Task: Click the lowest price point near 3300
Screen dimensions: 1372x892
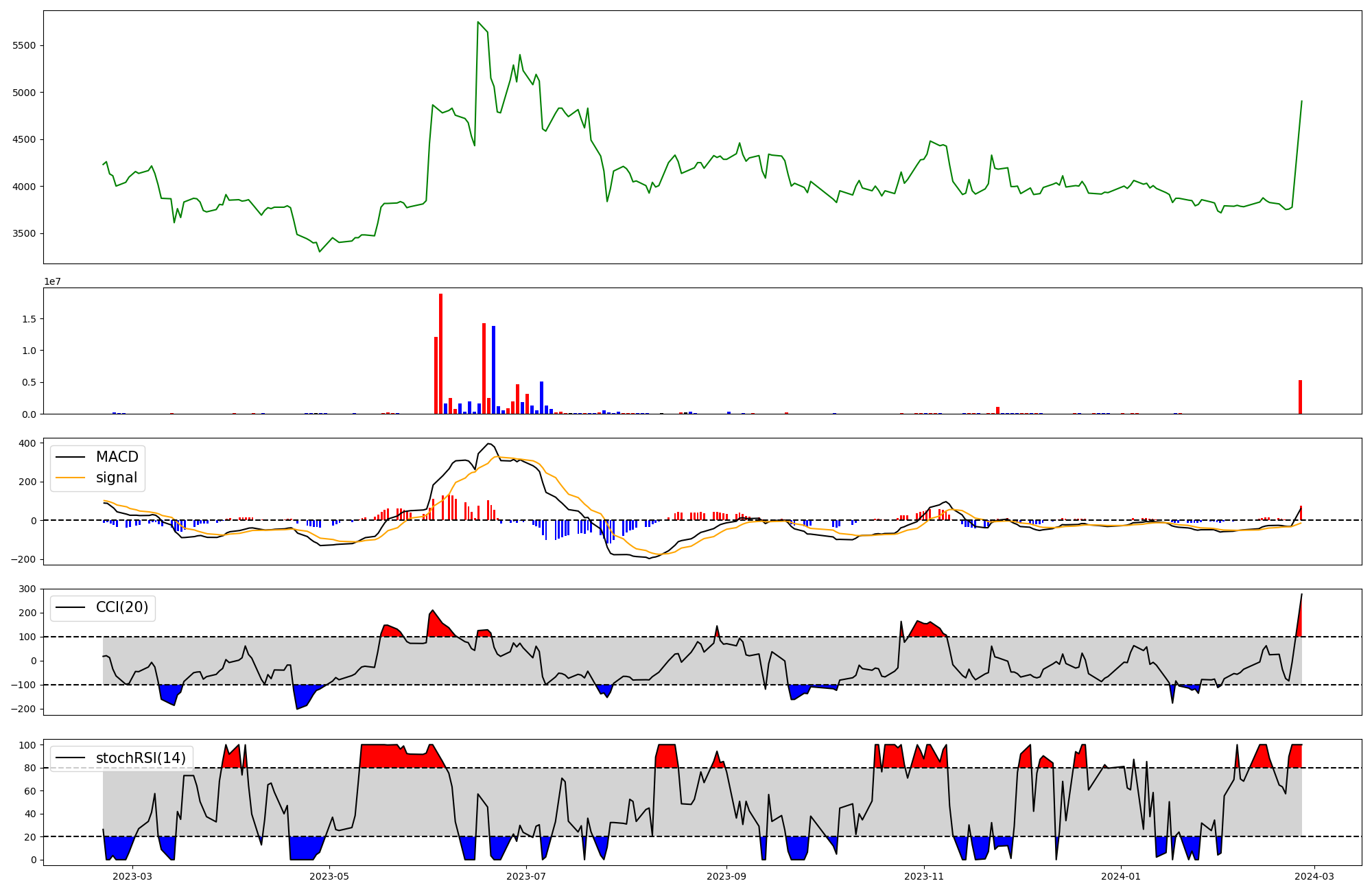Action: click(320, 251)
